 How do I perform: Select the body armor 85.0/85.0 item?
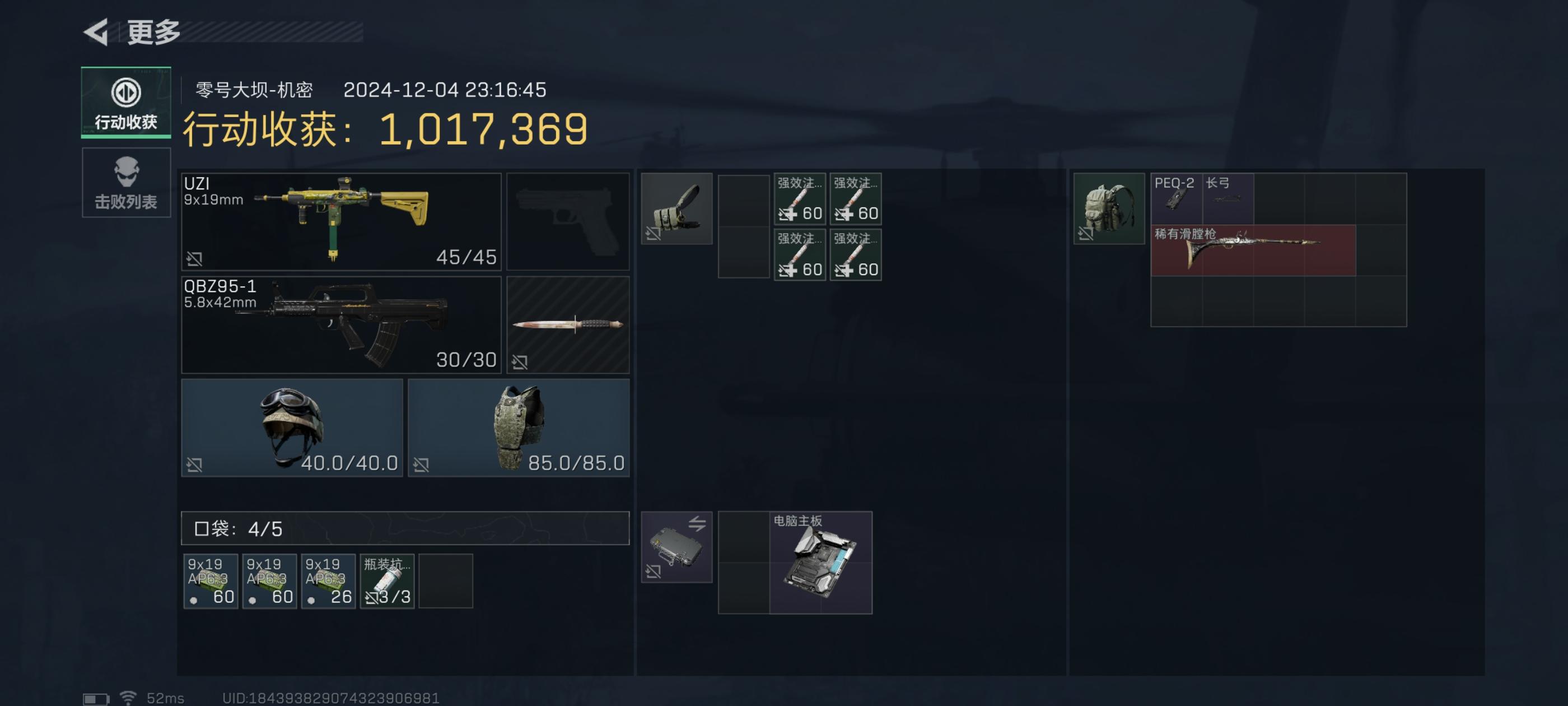(x=519, y=427)
